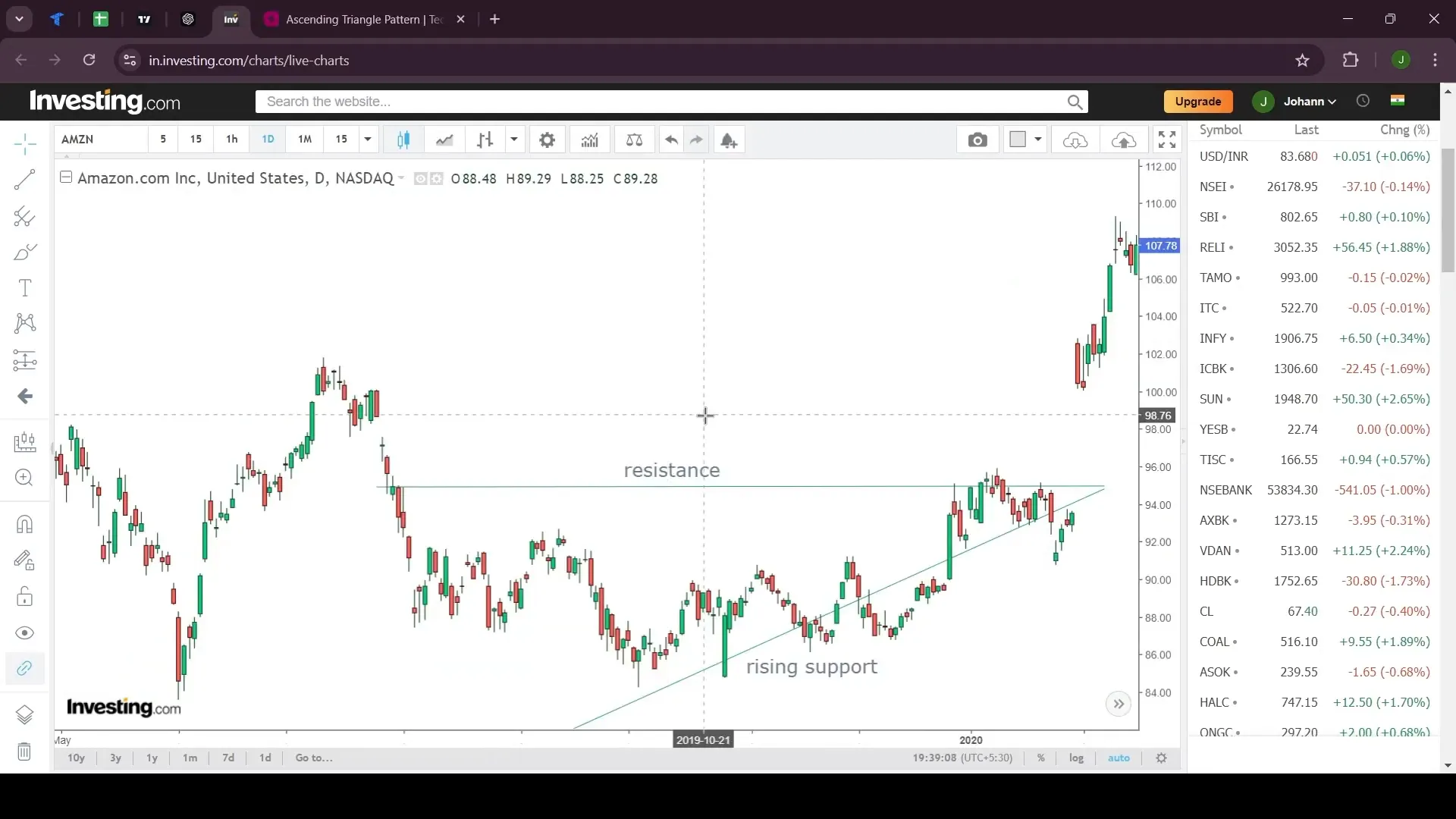Undo the last chart action
Viewport: 1456px width, 819px height.
pyautogui.click(x=671, y=140)
